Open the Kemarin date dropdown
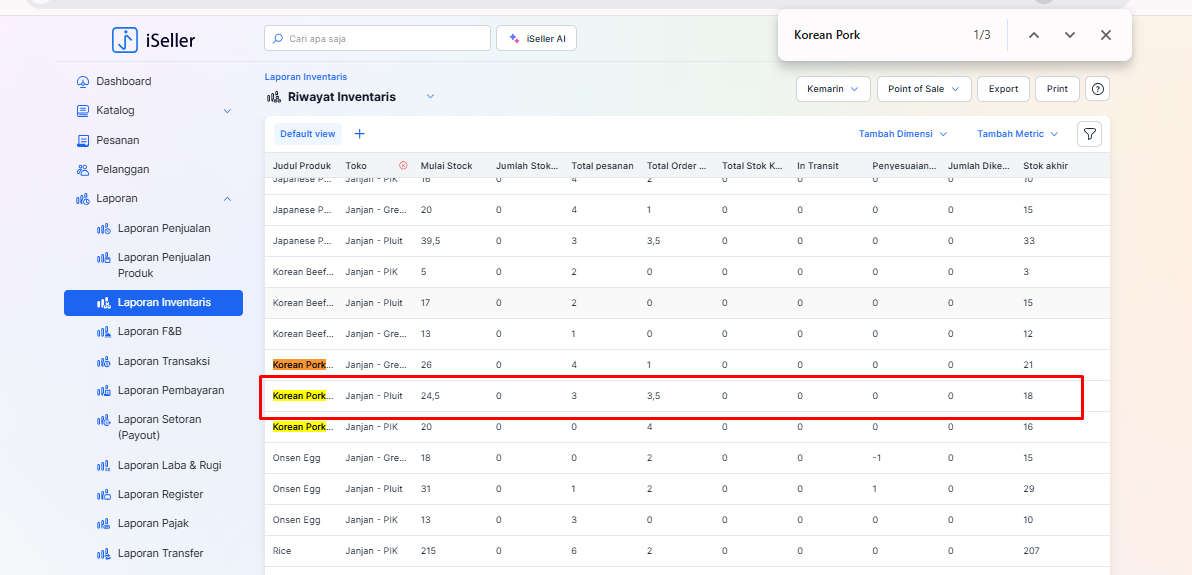This screenshot has width=1192, height=575. point(833,89)
